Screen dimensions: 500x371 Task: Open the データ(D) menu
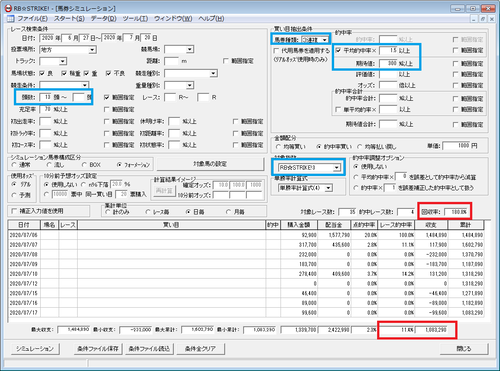[104, 19]
